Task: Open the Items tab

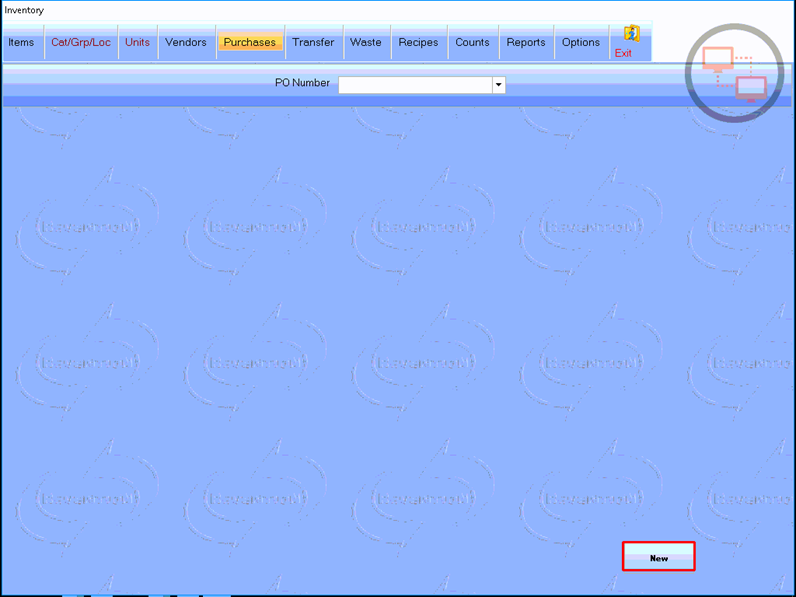Action: (x=22, y=43)
